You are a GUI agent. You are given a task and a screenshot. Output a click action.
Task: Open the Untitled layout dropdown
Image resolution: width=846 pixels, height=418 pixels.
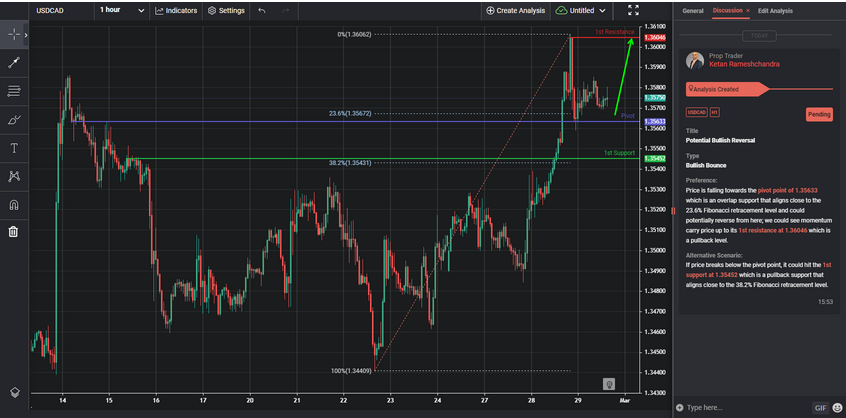(581, 10)
